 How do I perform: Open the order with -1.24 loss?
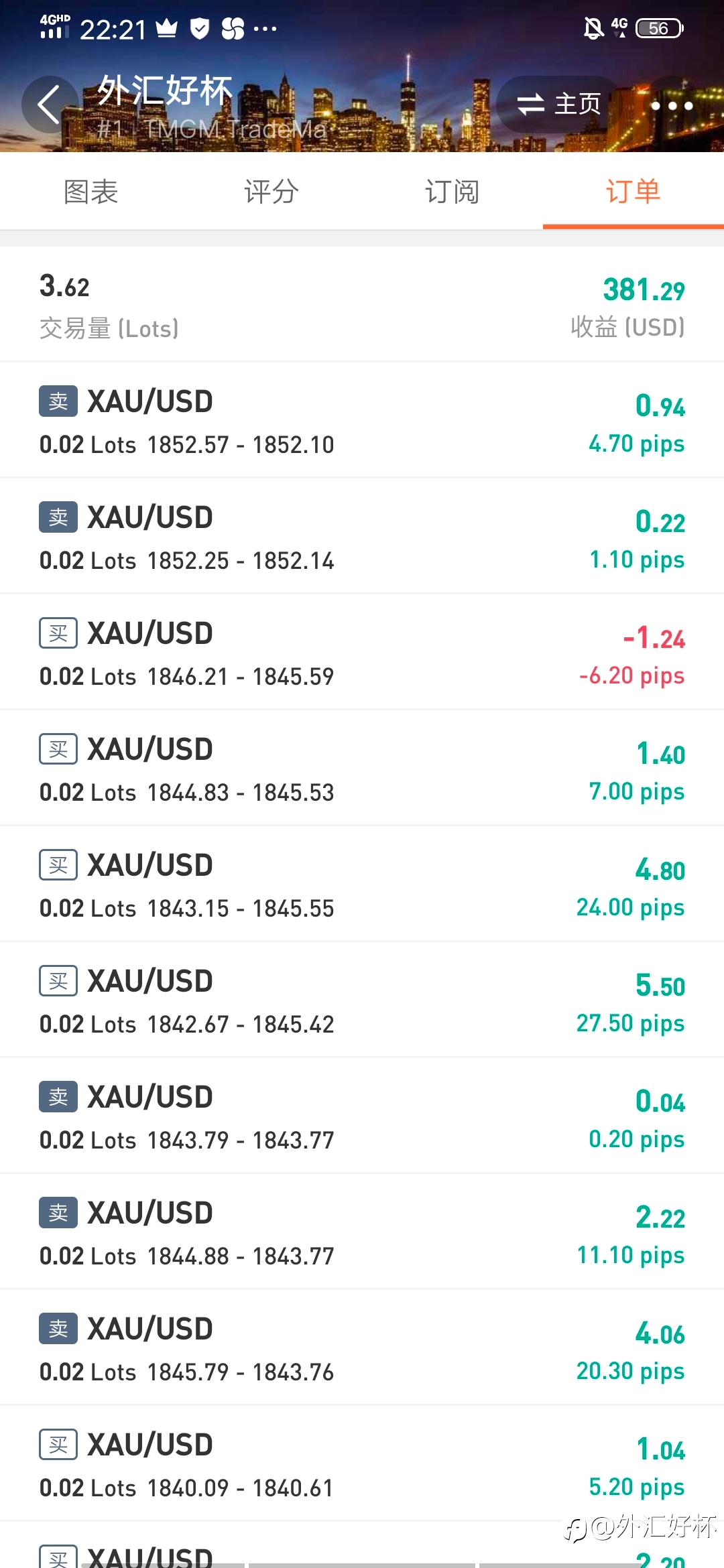click(362, 652)
